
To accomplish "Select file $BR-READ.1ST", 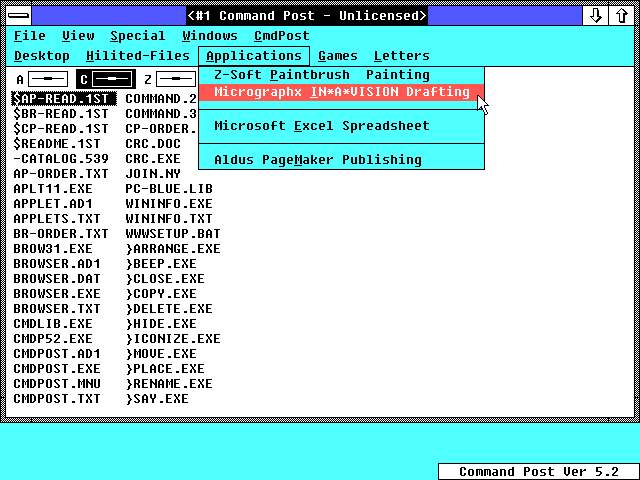I will 61,113.
